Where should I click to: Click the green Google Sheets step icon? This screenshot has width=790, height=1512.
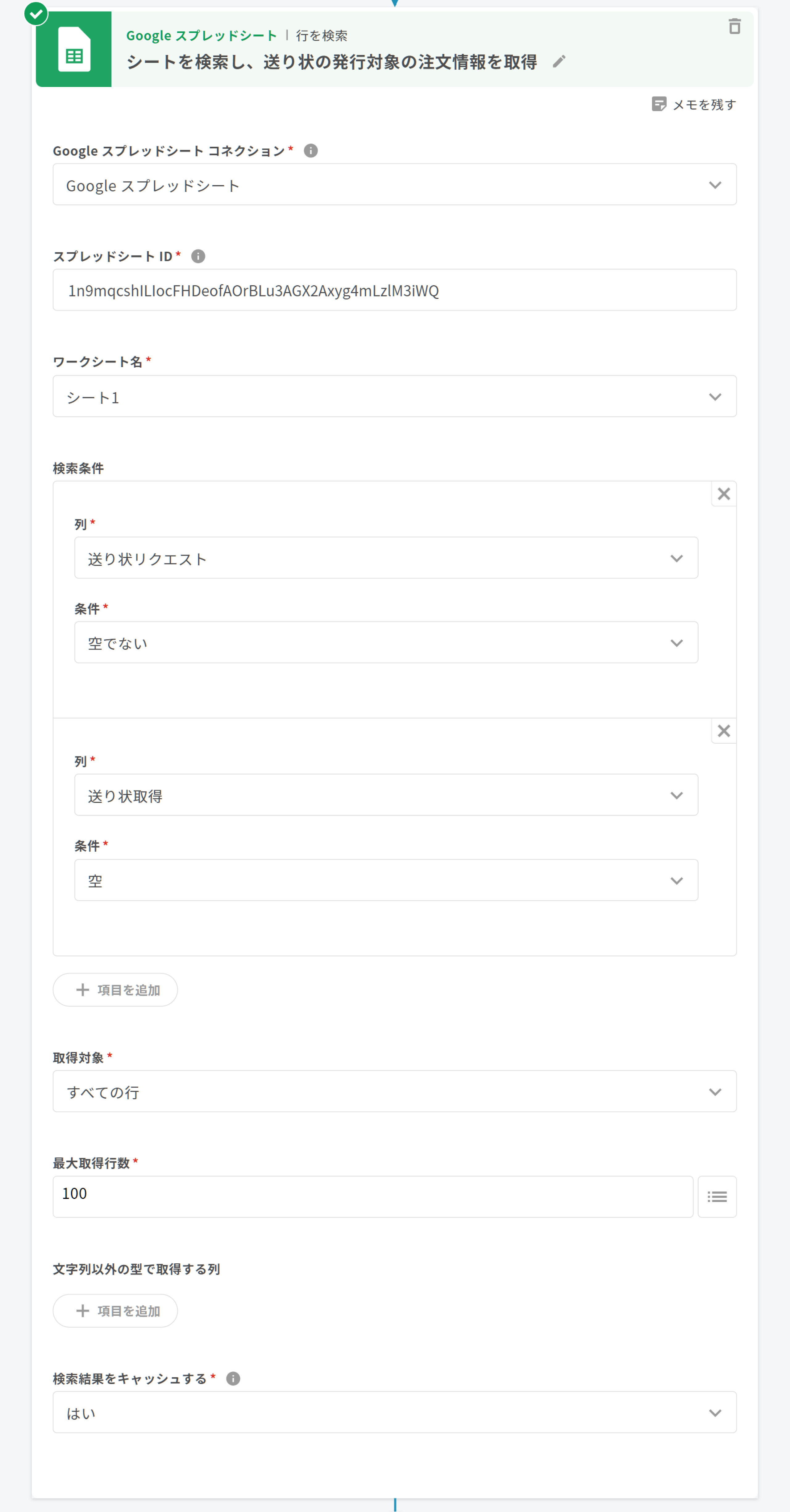pyautogui.click(x=74, y=49)
